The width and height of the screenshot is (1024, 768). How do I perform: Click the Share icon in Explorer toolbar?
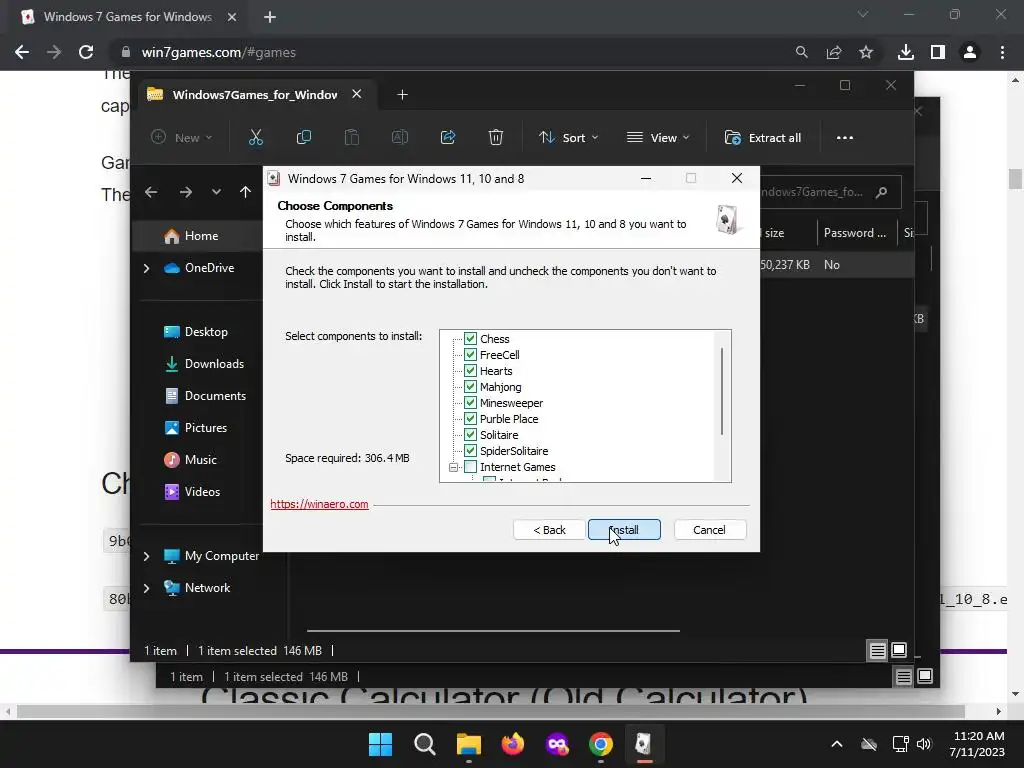coord(448,138)
